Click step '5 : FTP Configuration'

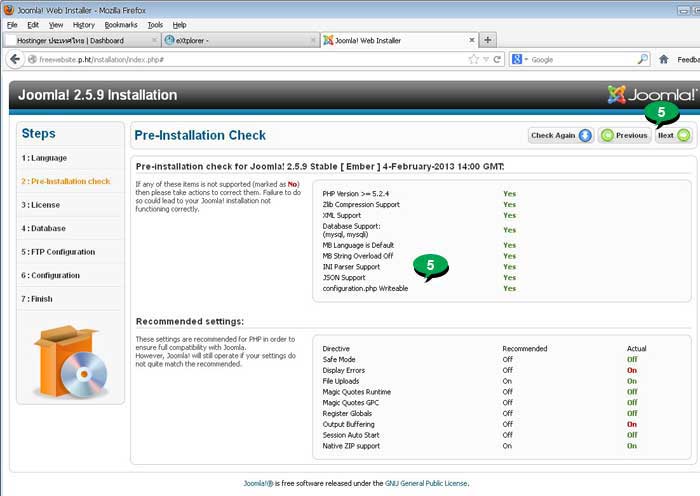(58, 252)
